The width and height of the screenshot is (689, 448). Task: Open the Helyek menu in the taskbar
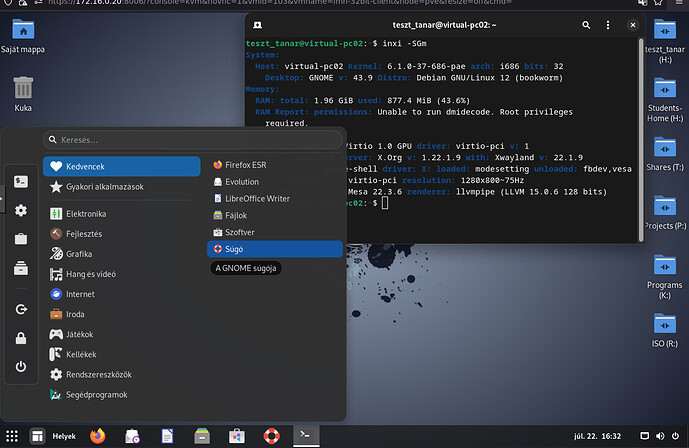(62, 436)
